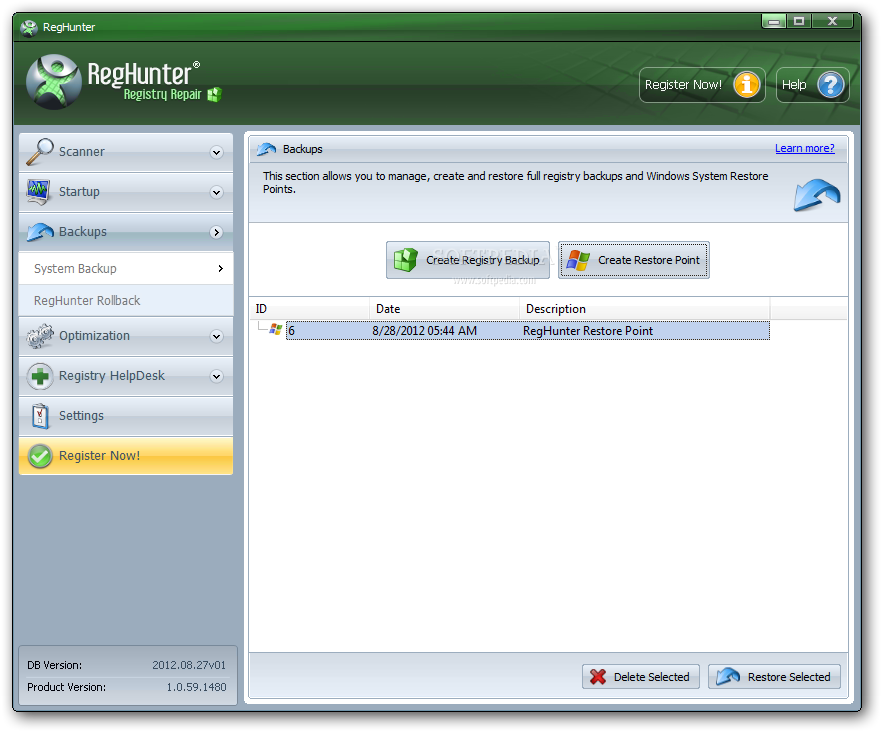Select the RegHunter Rollback submenu item

[x=126, y=300]
